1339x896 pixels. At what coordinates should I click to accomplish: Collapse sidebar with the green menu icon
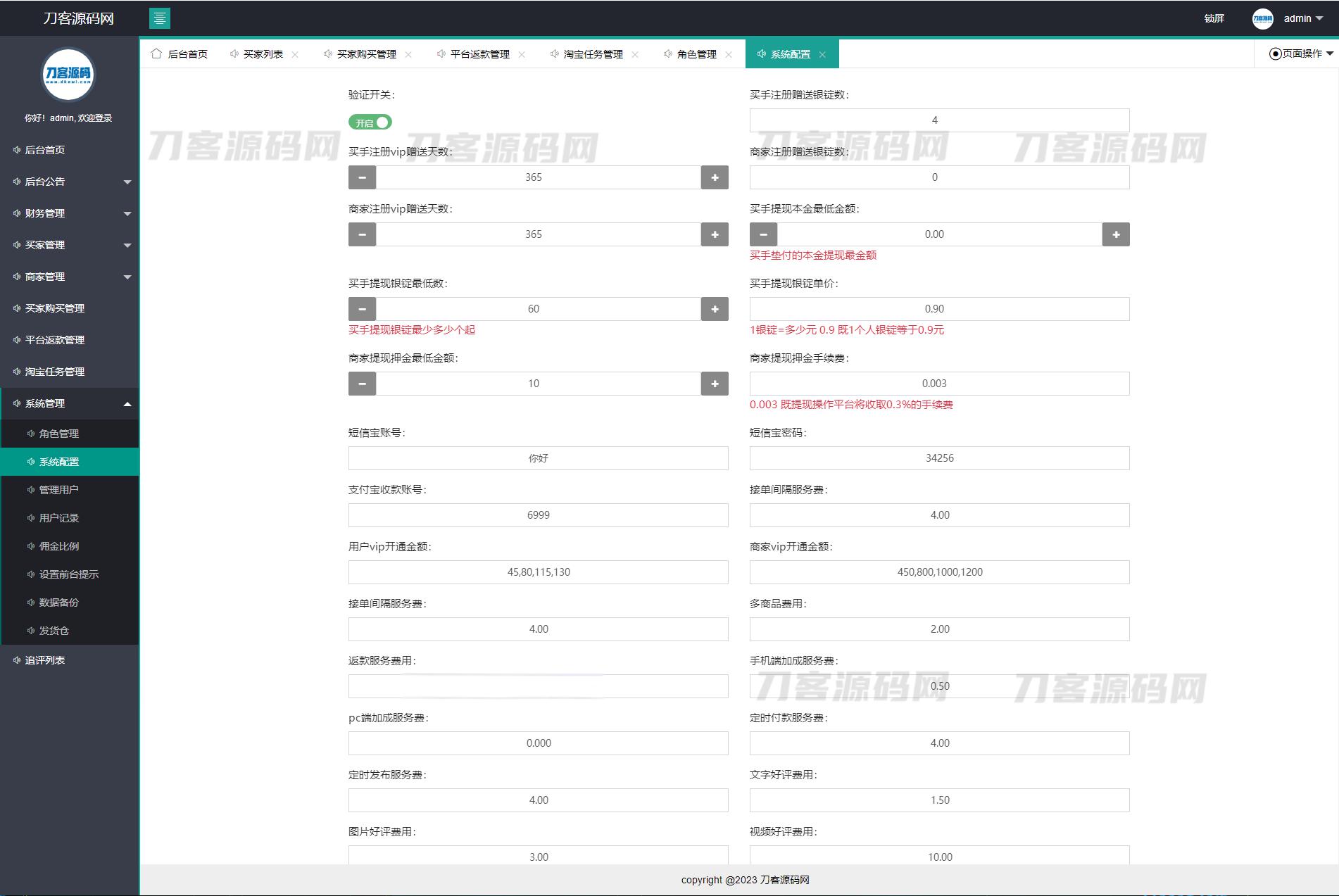(x=160, y=18)
